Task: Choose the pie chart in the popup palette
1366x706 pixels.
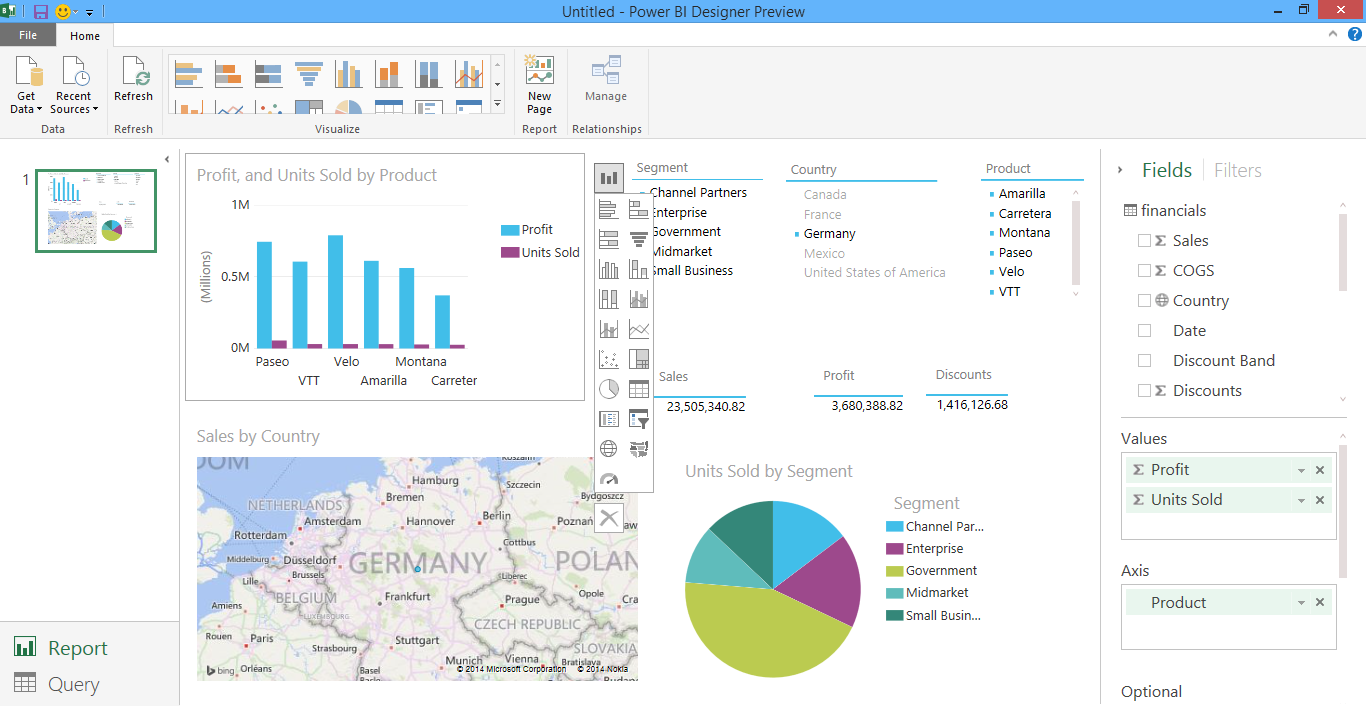Action: 608,389
